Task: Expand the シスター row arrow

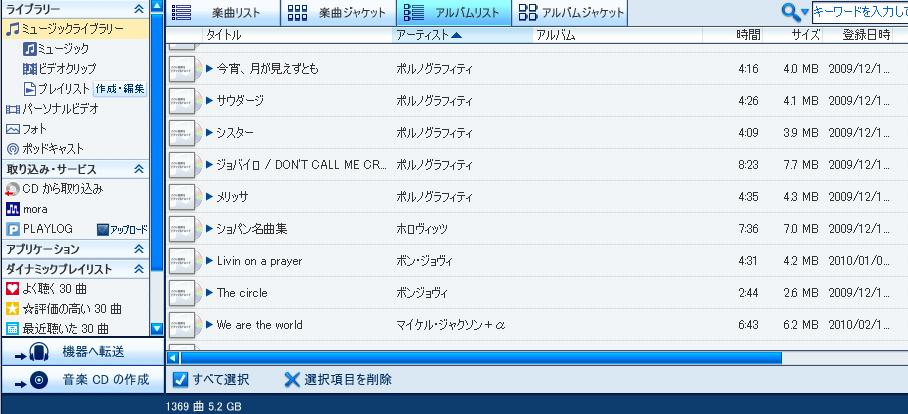Action: (210, 133)
